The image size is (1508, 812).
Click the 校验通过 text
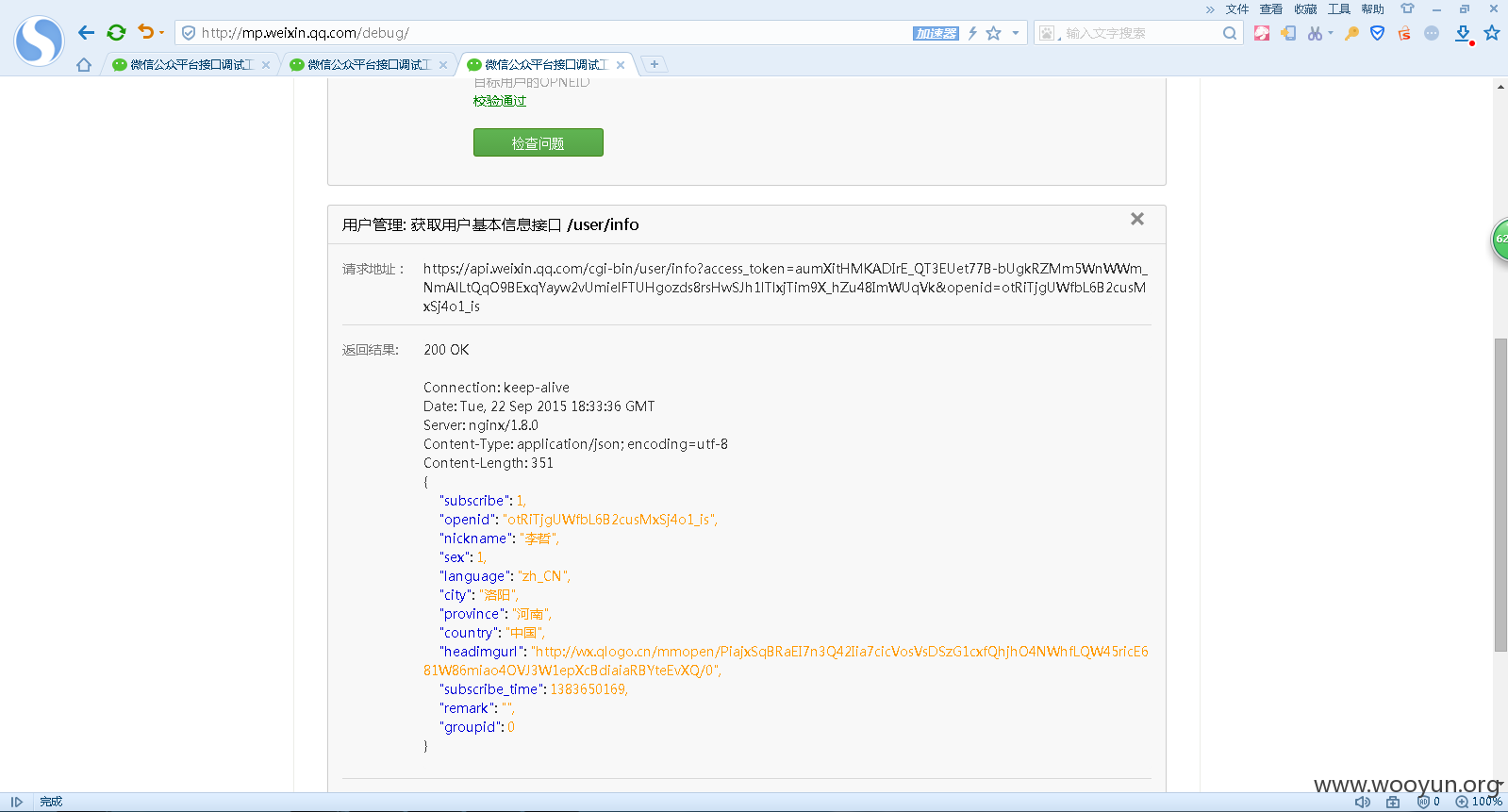tap(500, 101)
